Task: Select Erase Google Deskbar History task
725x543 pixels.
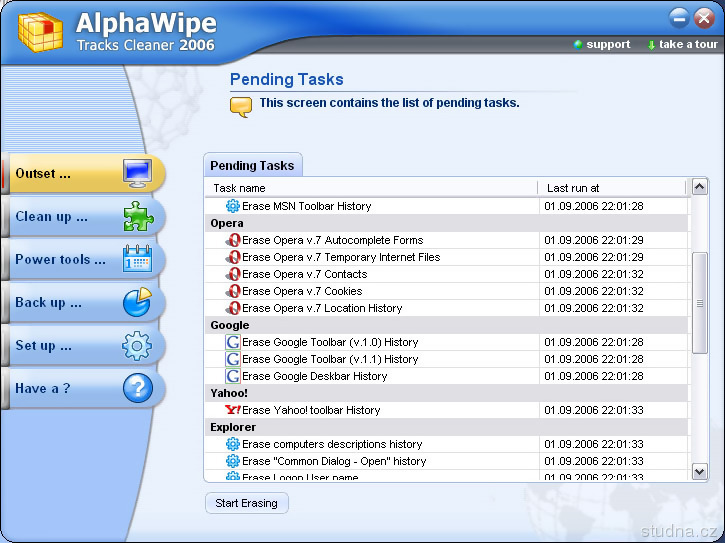Action: [x=314, y=376]
